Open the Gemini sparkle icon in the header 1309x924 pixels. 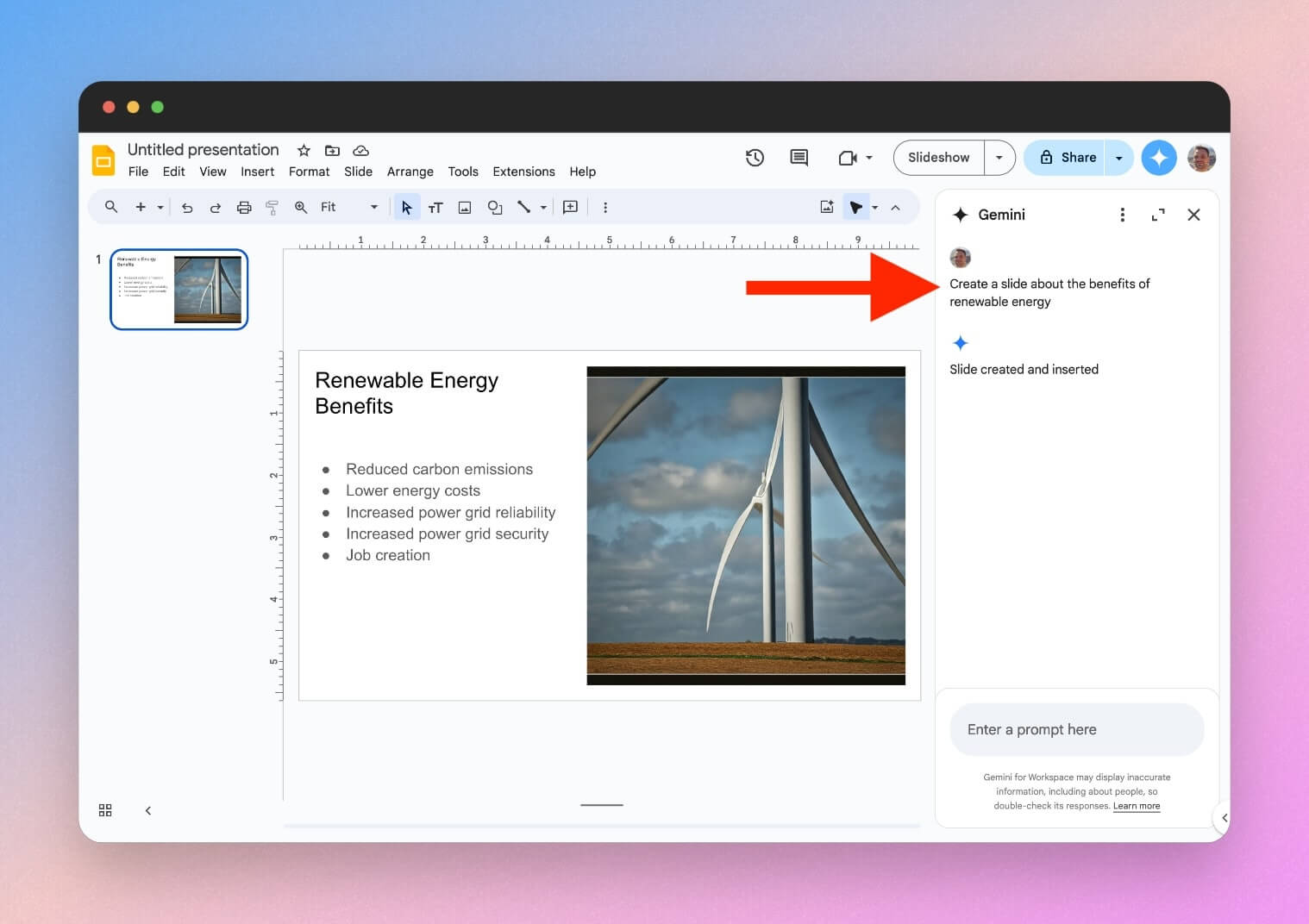[1159, 158]
